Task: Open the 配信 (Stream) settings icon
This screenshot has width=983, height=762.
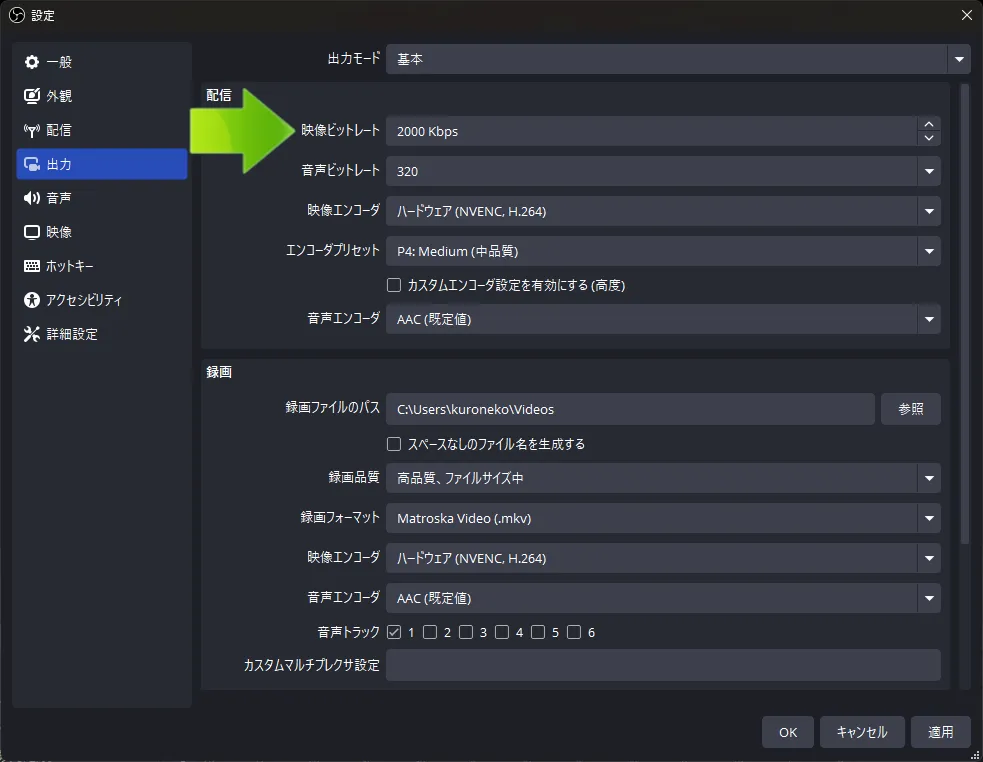Action: tap(32, 129)
